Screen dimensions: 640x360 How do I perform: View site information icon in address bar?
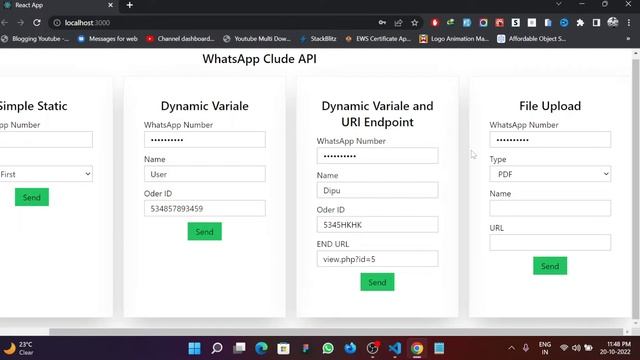(x=57, y=23)
